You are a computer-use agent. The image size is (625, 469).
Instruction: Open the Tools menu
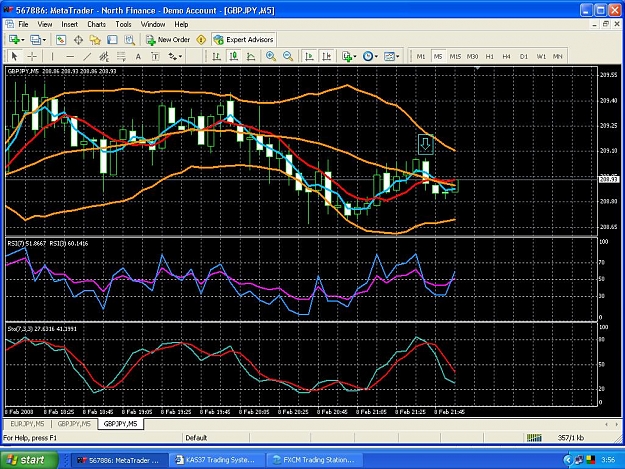pyautogui.click(x=123, y=24)
